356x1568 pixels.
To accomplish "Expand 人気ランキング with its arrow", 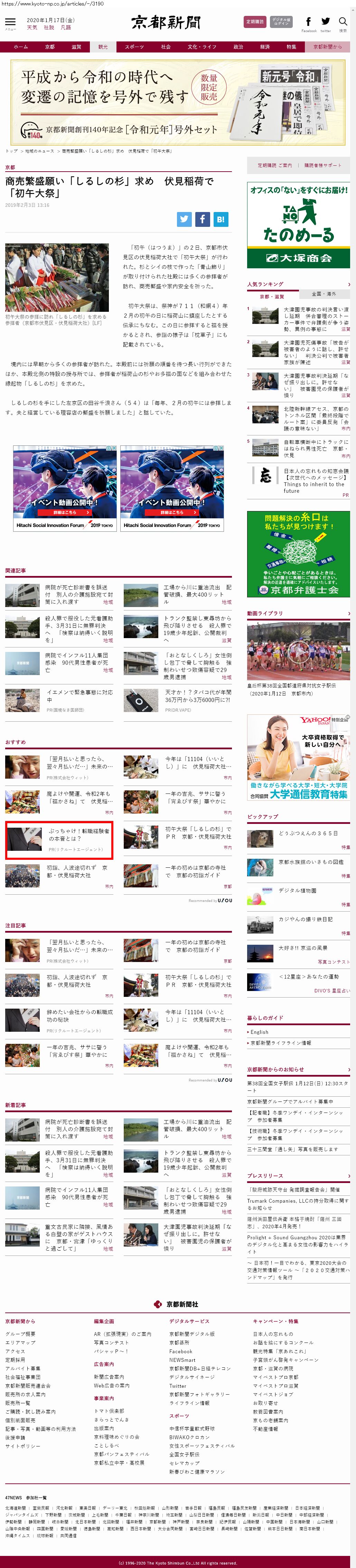I will pos(349,284).
